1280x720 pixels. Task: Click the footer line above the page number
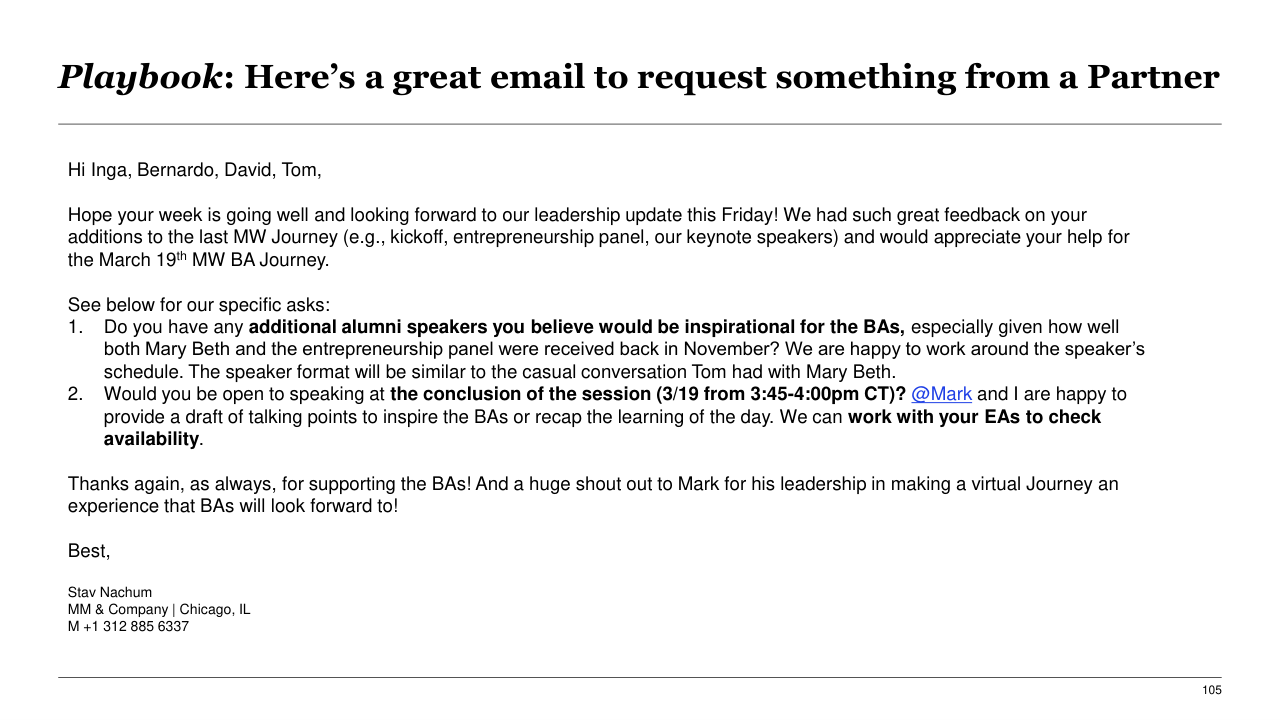pyautogui.click(x=640, y=677)
